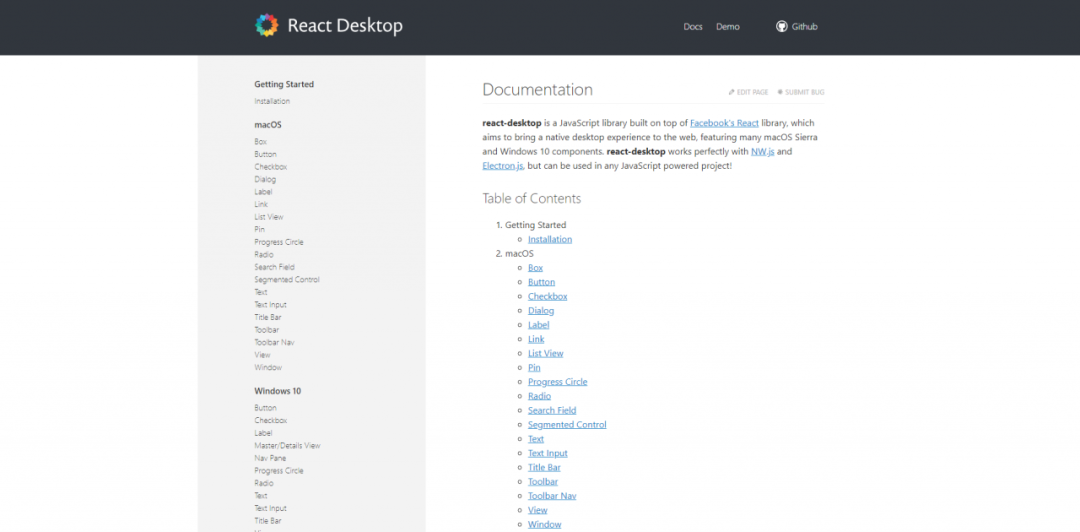Image resolution: width=1080 pixels, height=532 pixels.
Task: Select Radio under Windows 10 in sidebar
Action: (264, 483)
